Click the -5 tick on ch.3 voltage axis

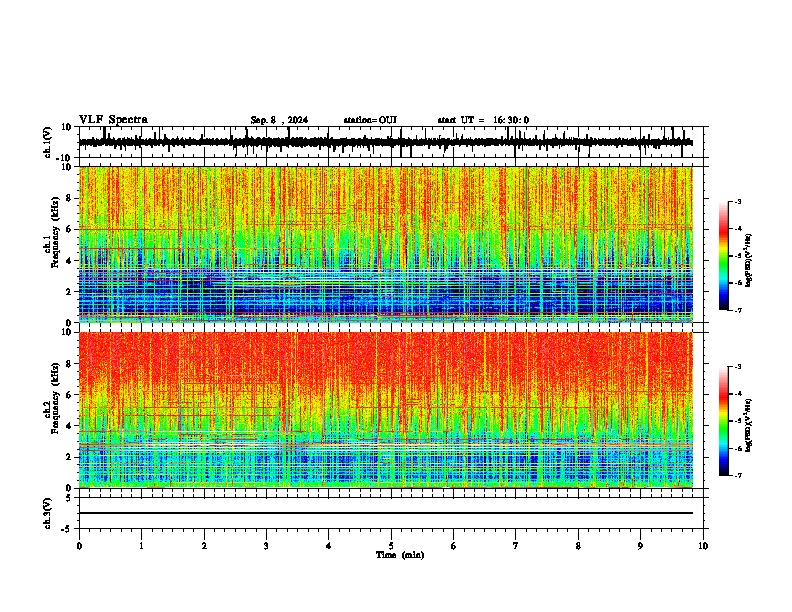point(67,529)
